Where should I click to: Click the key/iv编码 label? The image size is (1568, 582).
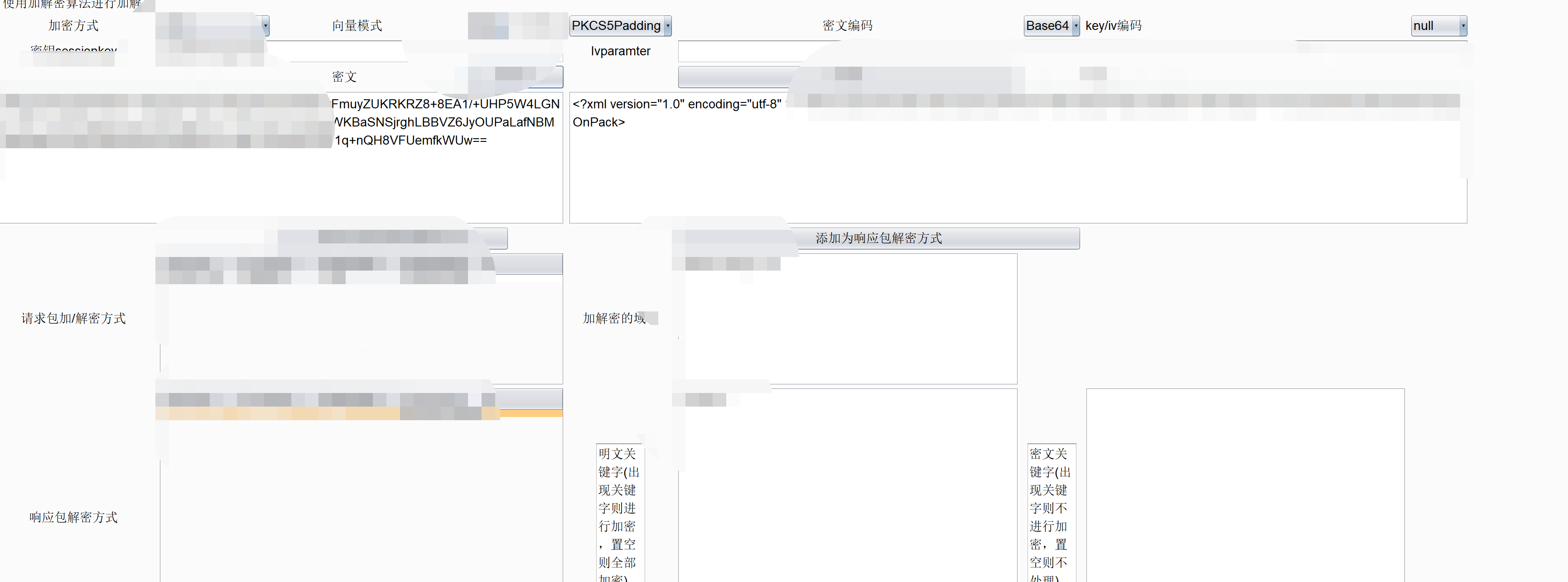1113,25
